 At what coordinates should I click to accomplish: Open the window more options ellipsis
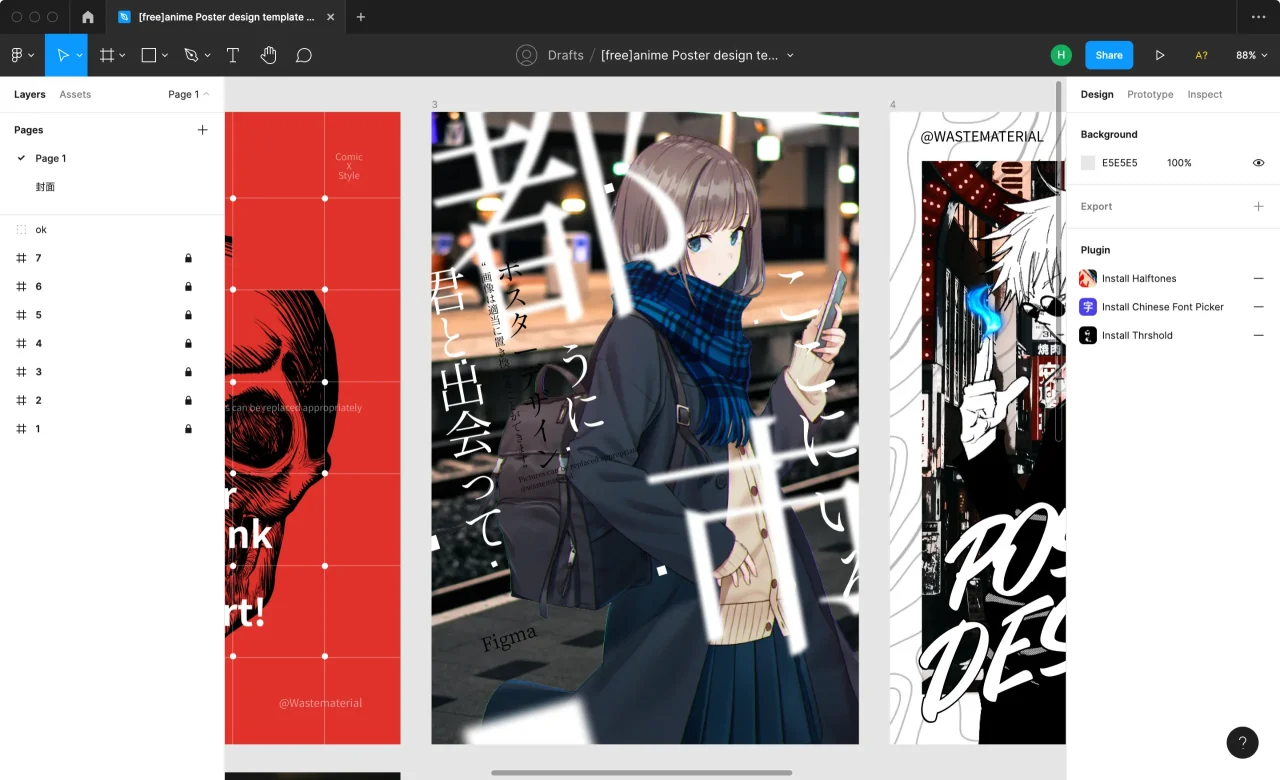[x=1258, y=17]
